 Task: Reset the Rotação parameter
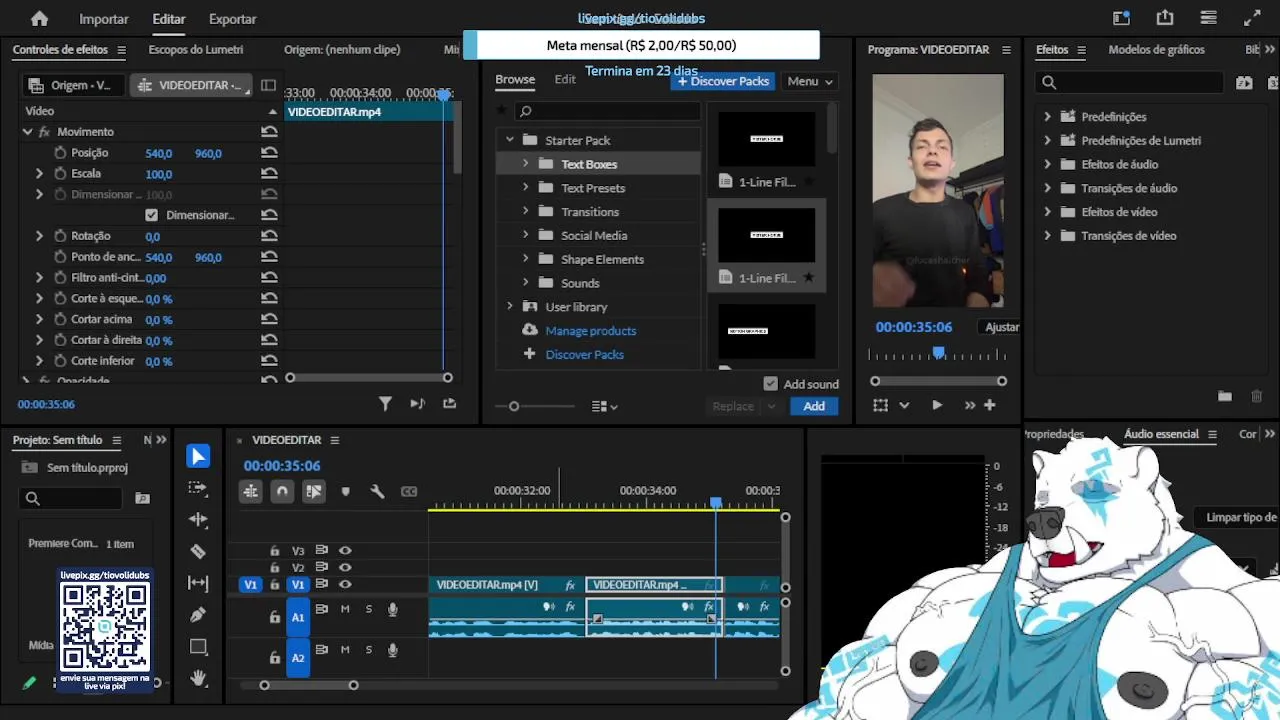pyautogui.click(x=269, y=236)
